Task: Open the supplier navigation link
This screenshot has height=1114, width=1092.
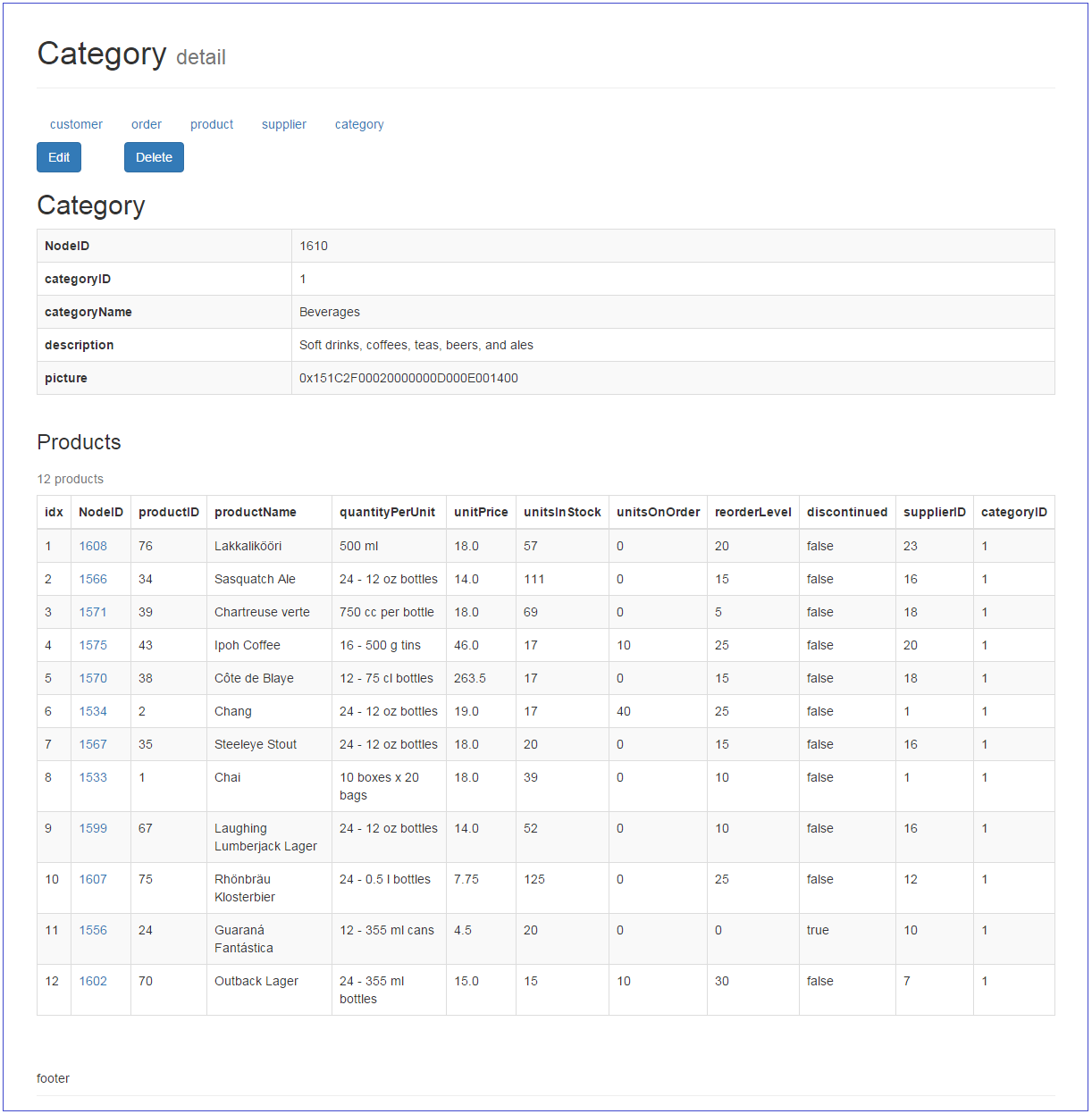Action: coord(283,124)
